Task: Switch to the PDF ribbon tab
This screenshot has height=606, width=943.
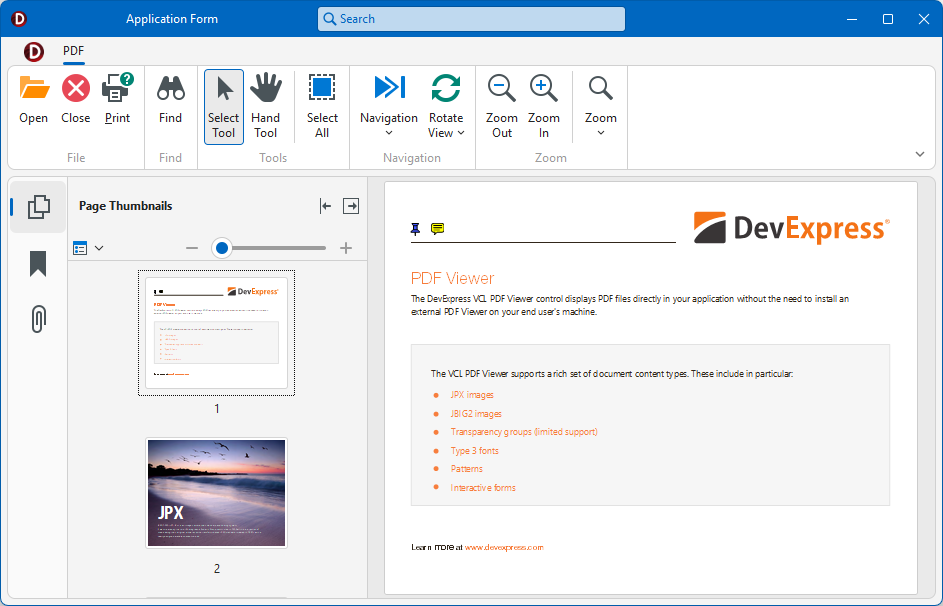Action: coord(73,51)
